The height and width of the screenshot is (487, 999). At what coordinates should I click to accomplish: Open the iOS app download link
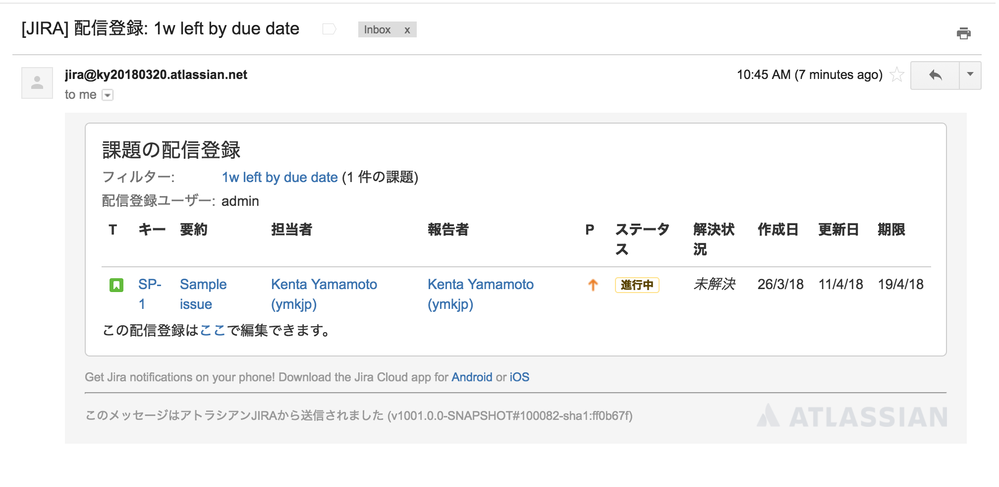pyautogui.click(x=519, y=377)
